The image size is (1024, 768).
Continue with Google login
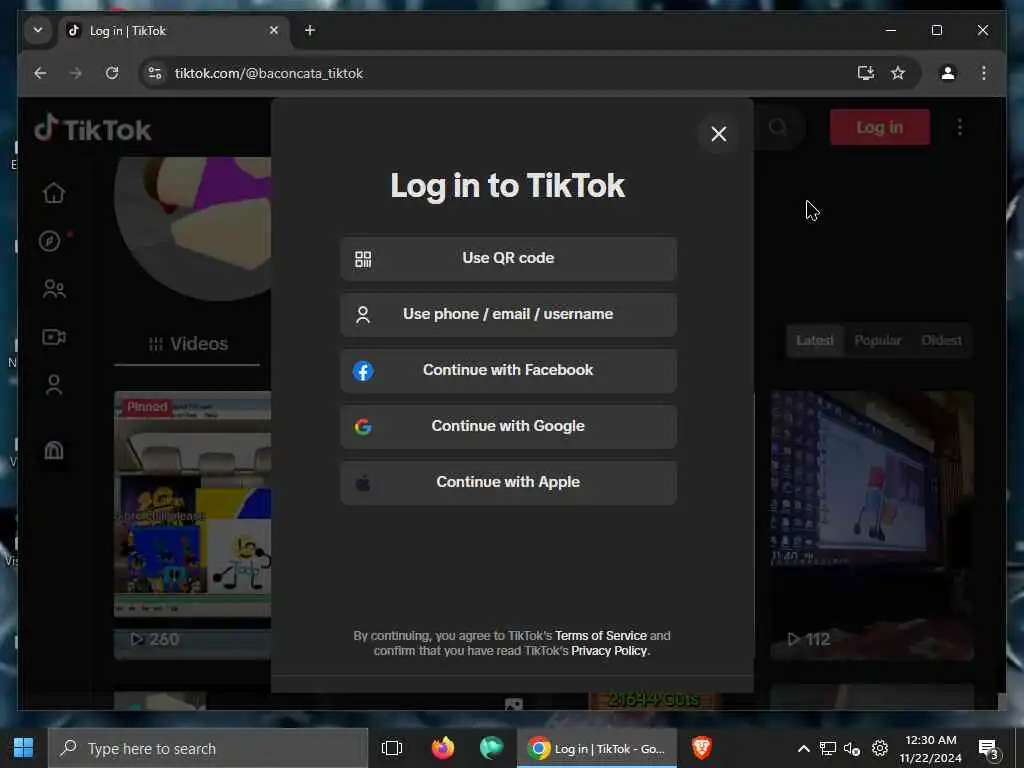coord(508,426)
